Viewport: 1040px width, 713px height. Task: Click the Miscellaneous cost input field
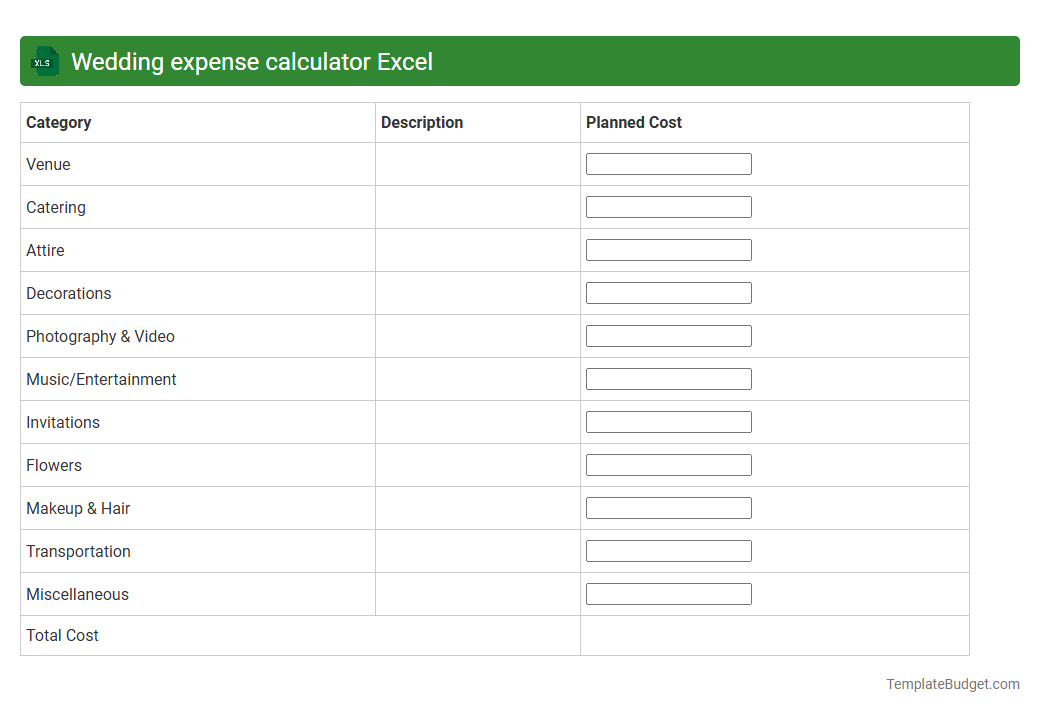pos(668,593)
